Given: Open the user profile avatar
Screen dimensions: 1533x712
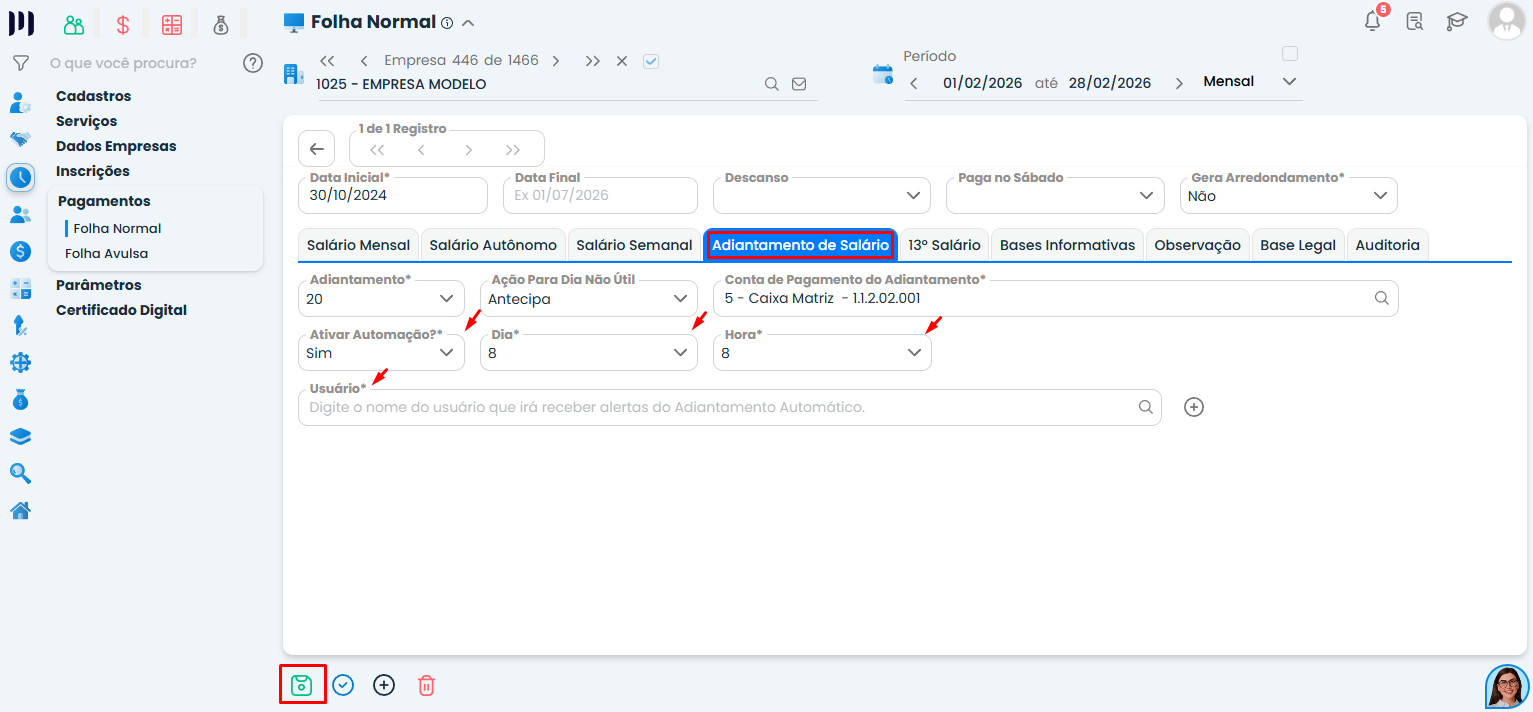Looking at the screenshot, I should 1506,21.
